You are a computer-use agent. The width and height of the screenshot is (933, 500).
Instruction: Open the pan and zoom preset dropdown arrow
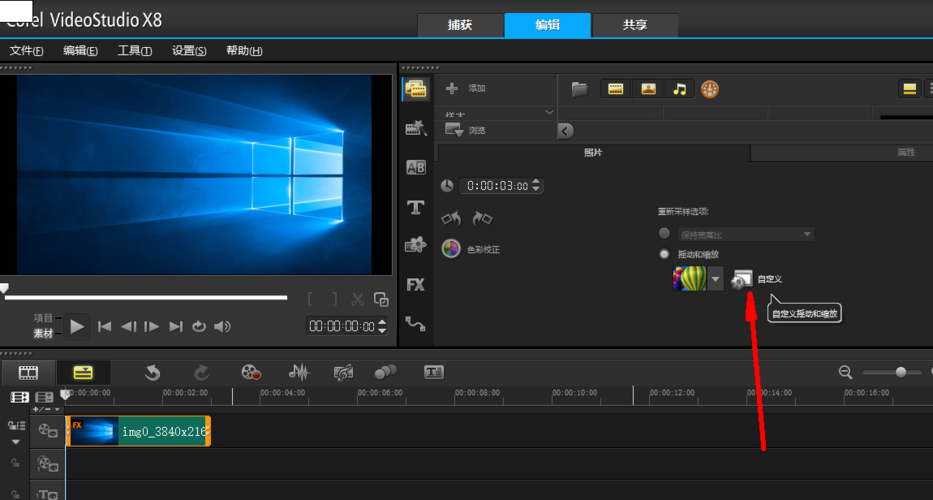(716, 279)
